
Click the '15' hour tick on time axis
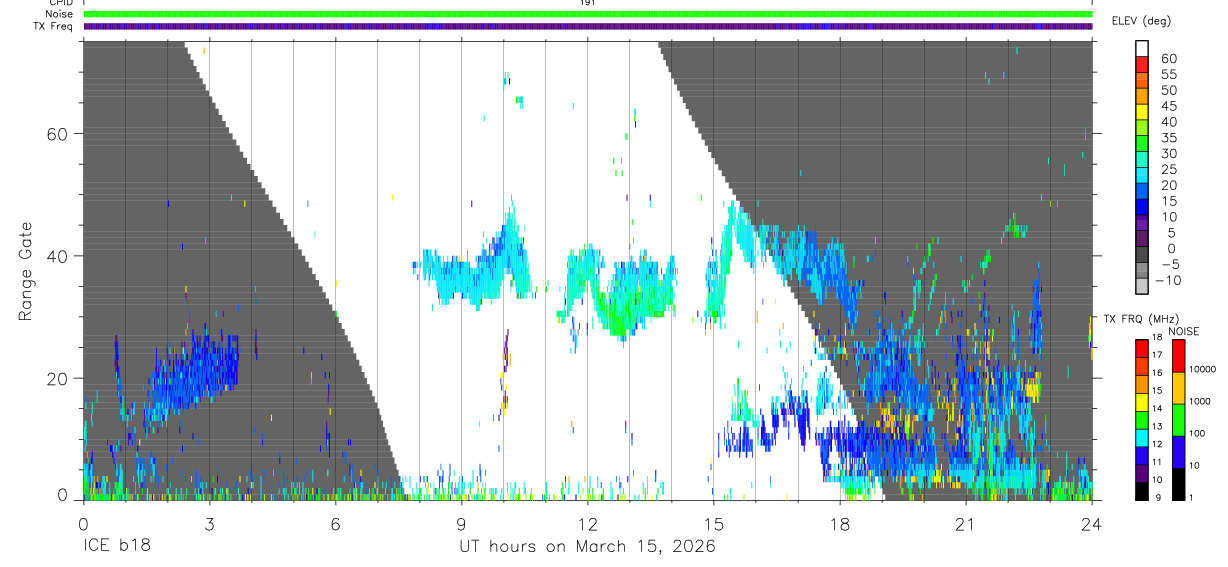713,524
